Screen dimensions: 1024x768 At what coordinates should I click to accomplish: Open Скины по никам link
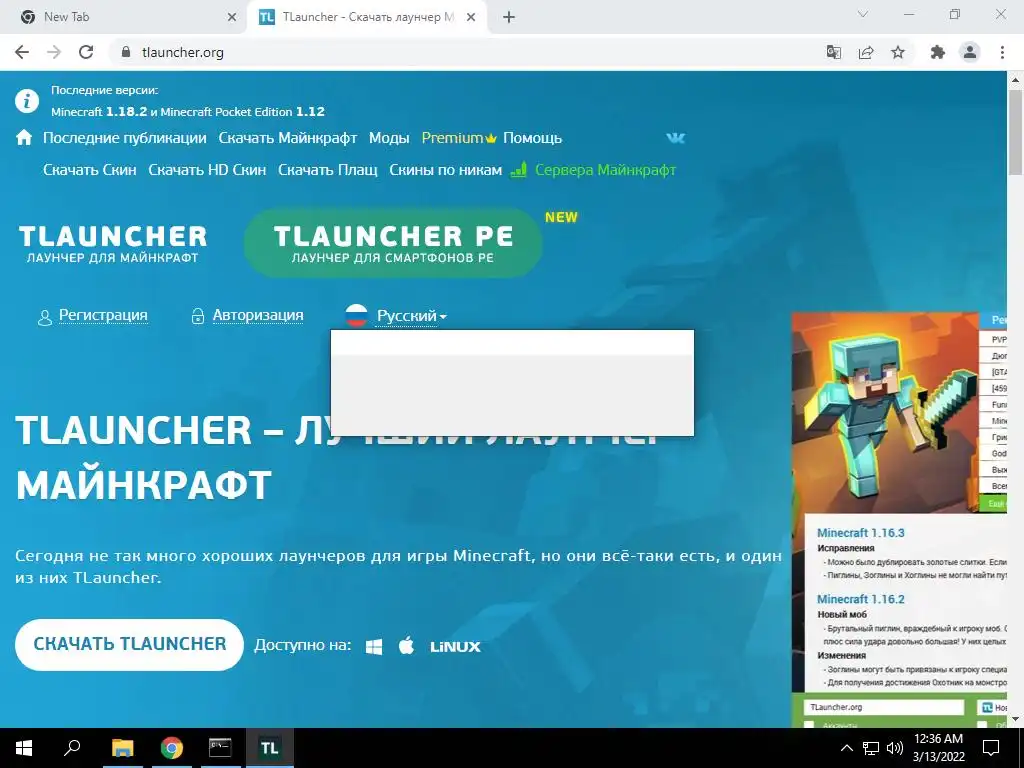click(x=445, y=170)
